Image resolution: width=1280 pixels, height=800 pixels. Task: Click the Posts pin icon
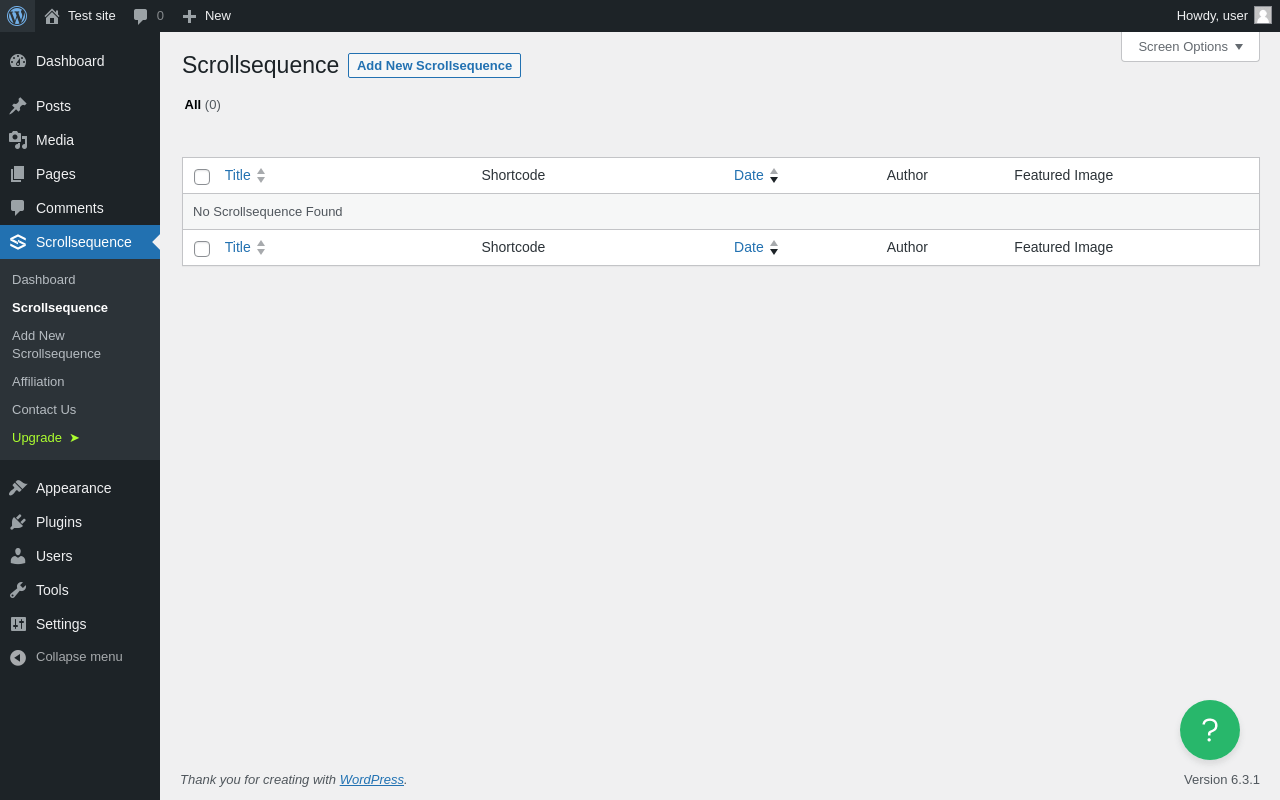(18, 106)
